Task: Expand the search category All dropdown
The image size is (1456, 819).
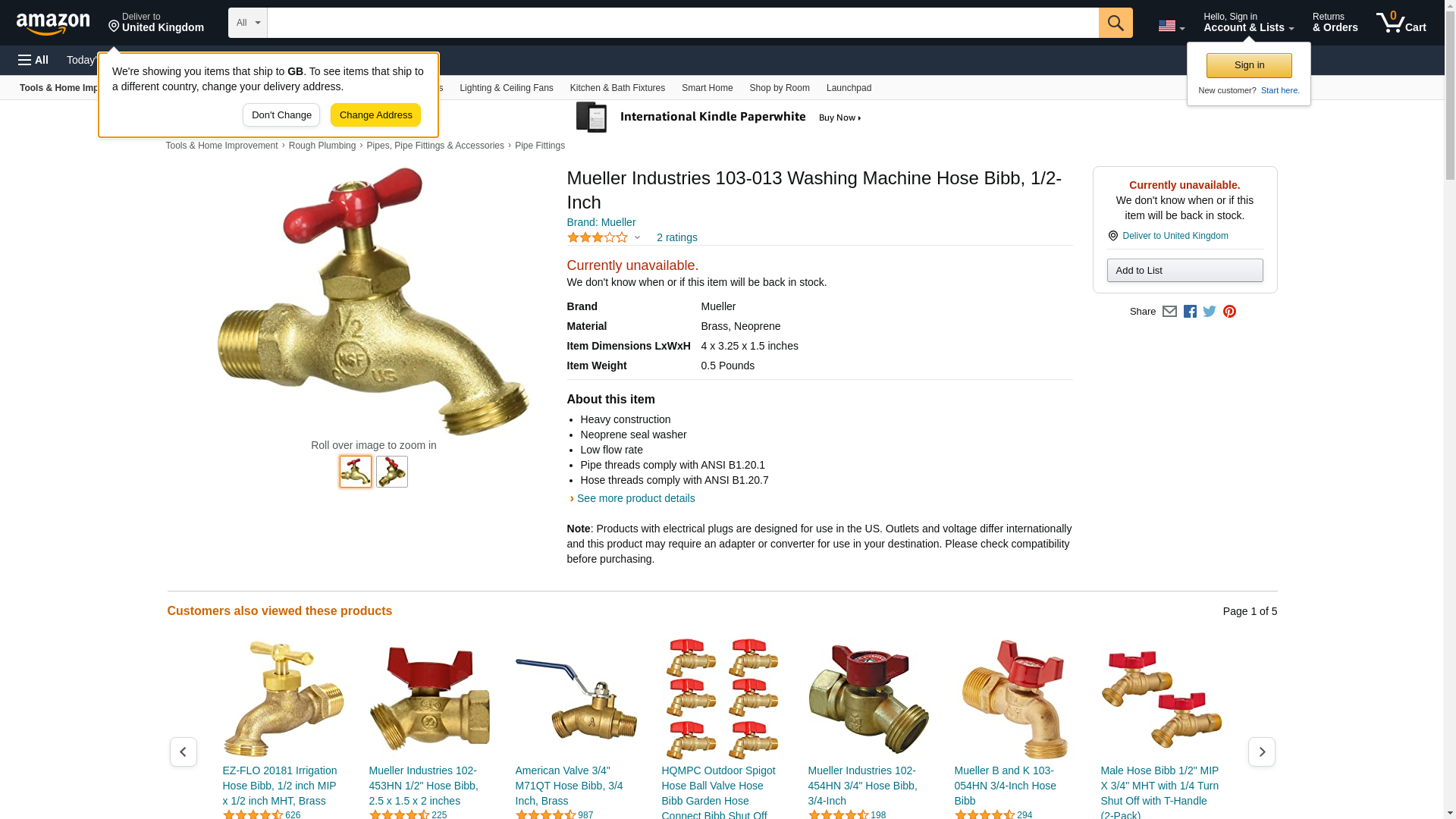Action: 248,23
